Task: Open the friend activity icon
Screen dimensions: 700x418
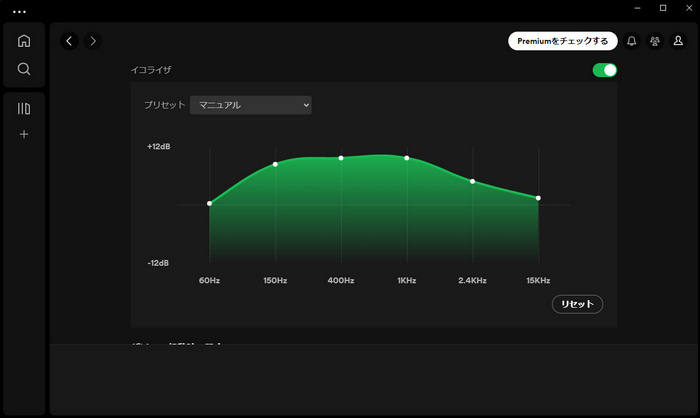Action: coord(655,41)
